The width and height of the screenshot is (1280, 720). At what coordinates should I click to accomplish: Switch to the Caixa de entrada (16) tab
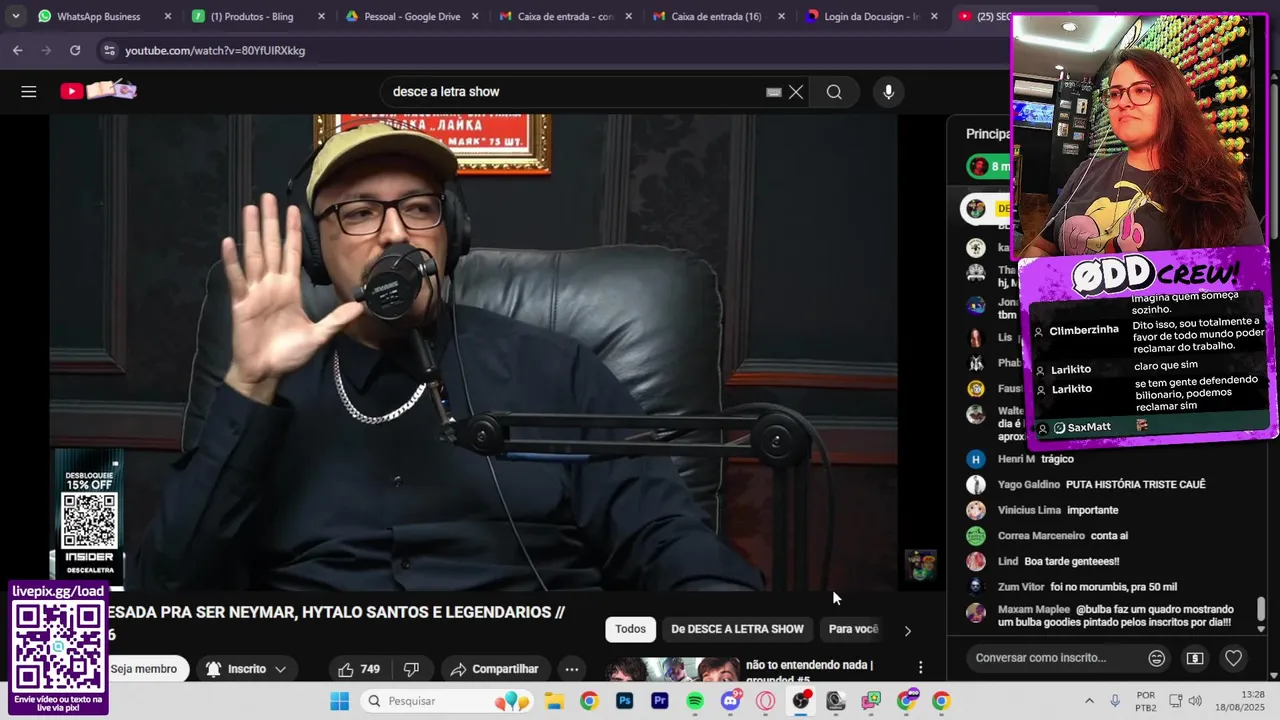pyautogui.click(x=717, y=16)
